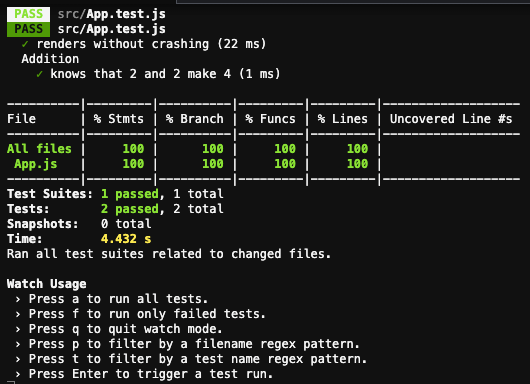Image resolution: width=530 pixels, height=384 pixels.
Task: Select the 'All files' coverage row label
Action: pos(39,149)
